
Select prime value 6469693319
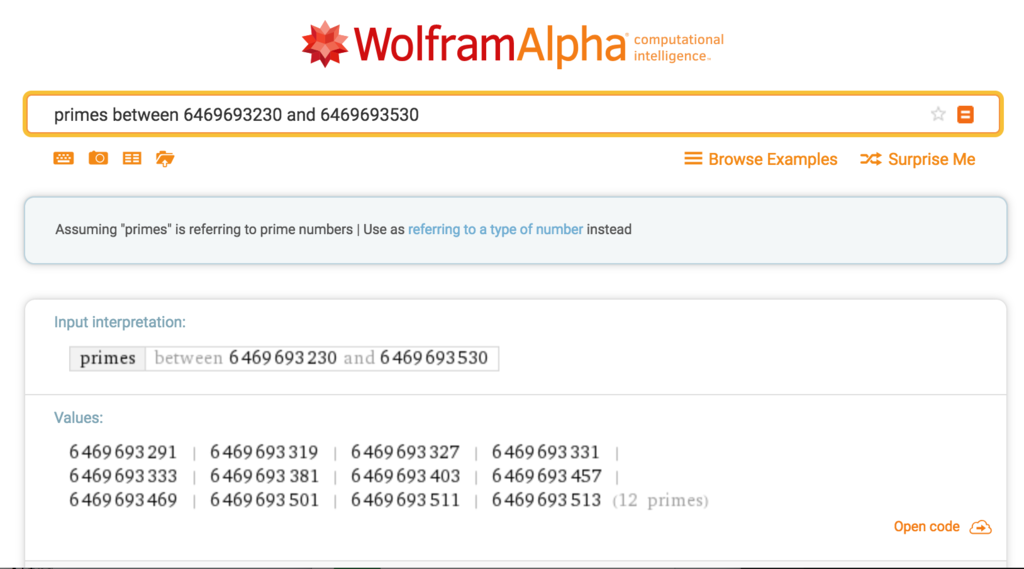(x=264, y=452)
